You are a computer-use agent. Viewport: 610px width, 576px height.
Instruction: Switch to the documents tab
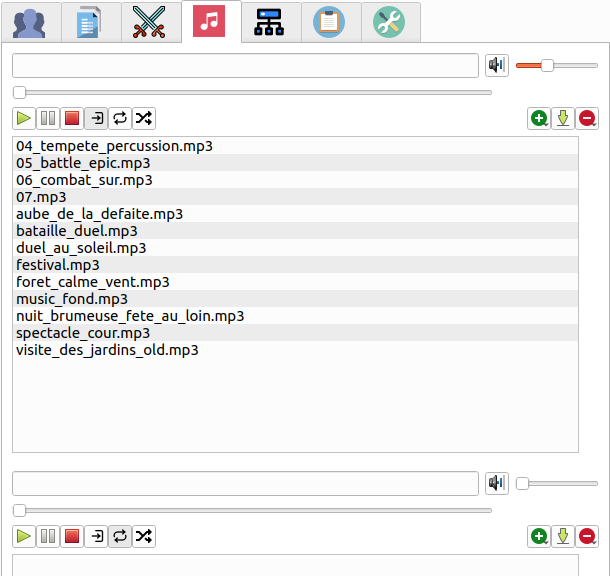(x=90, y=22)
